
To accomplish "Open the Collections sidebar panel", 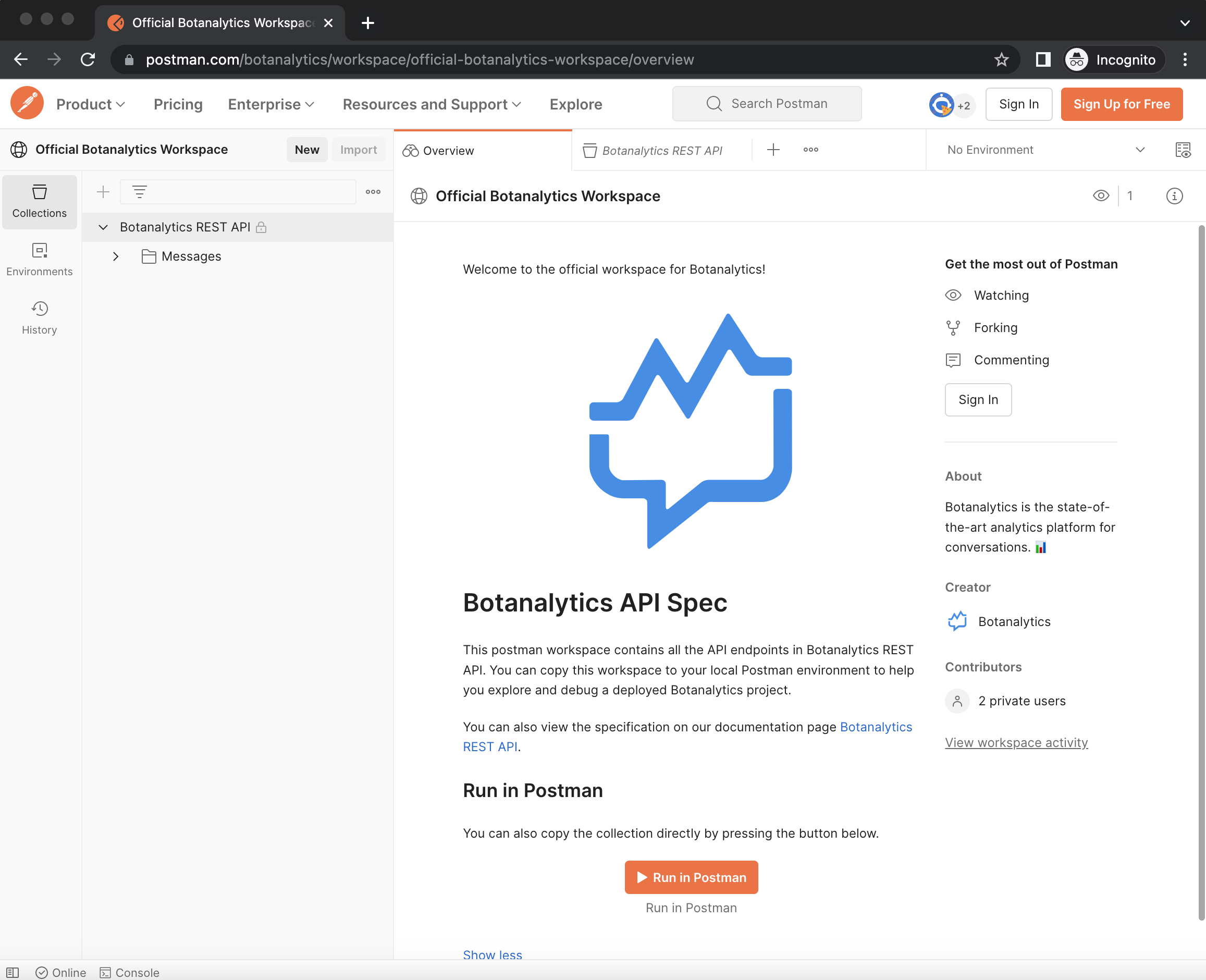I will [x=40, y=202].
